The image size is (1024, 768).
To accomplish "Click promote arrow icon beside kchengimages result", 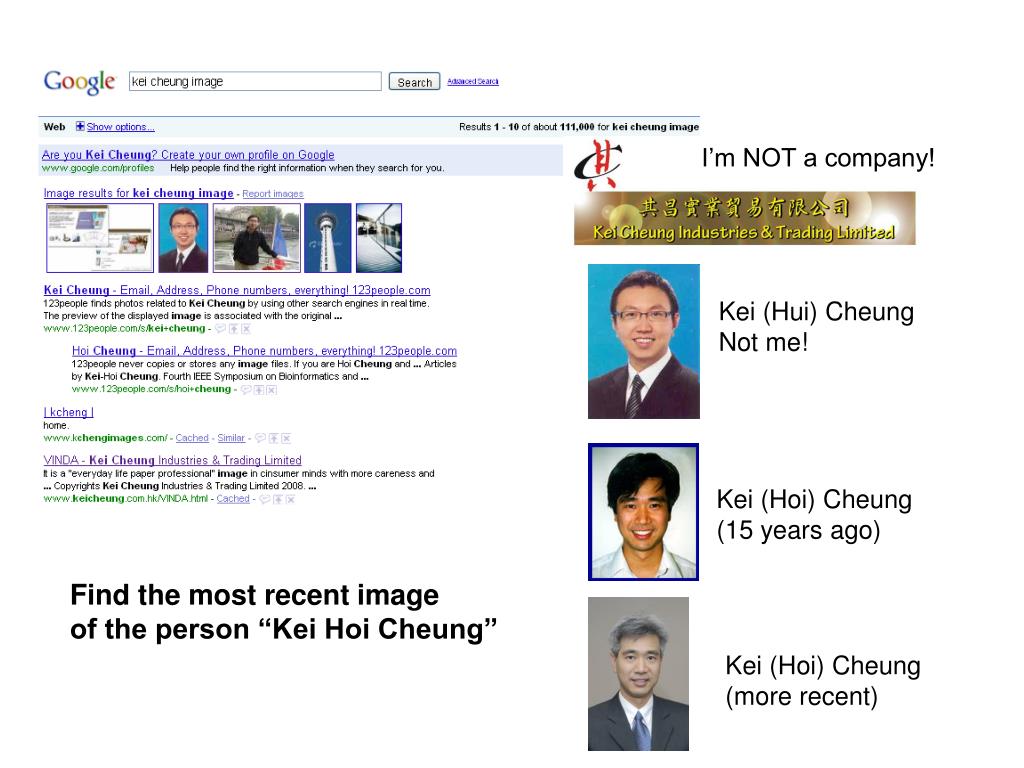I will click(x=273, y=438).
